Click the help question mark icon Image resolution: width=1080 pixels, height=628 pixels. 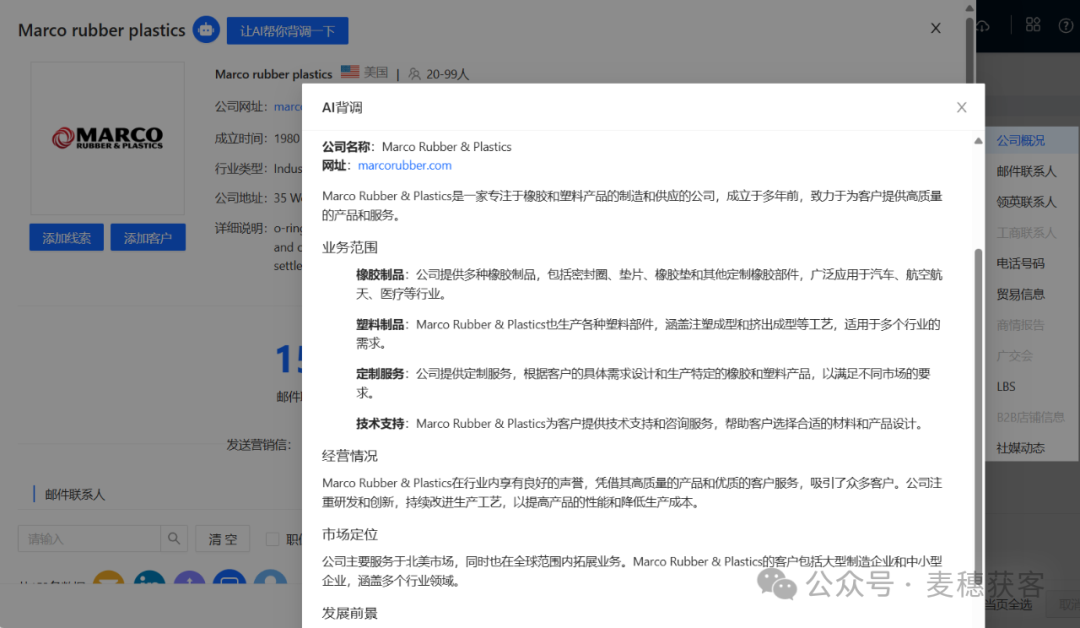[x=1066, y=25]
